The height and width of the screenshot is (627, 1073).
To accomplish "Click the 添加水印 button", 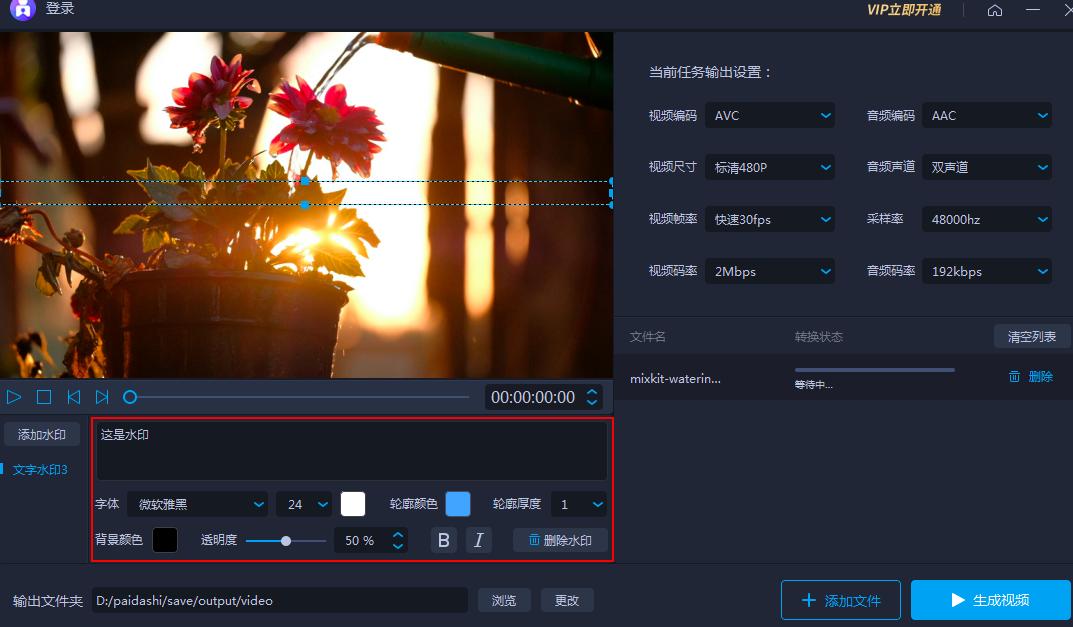I will (x=42, y=435).
